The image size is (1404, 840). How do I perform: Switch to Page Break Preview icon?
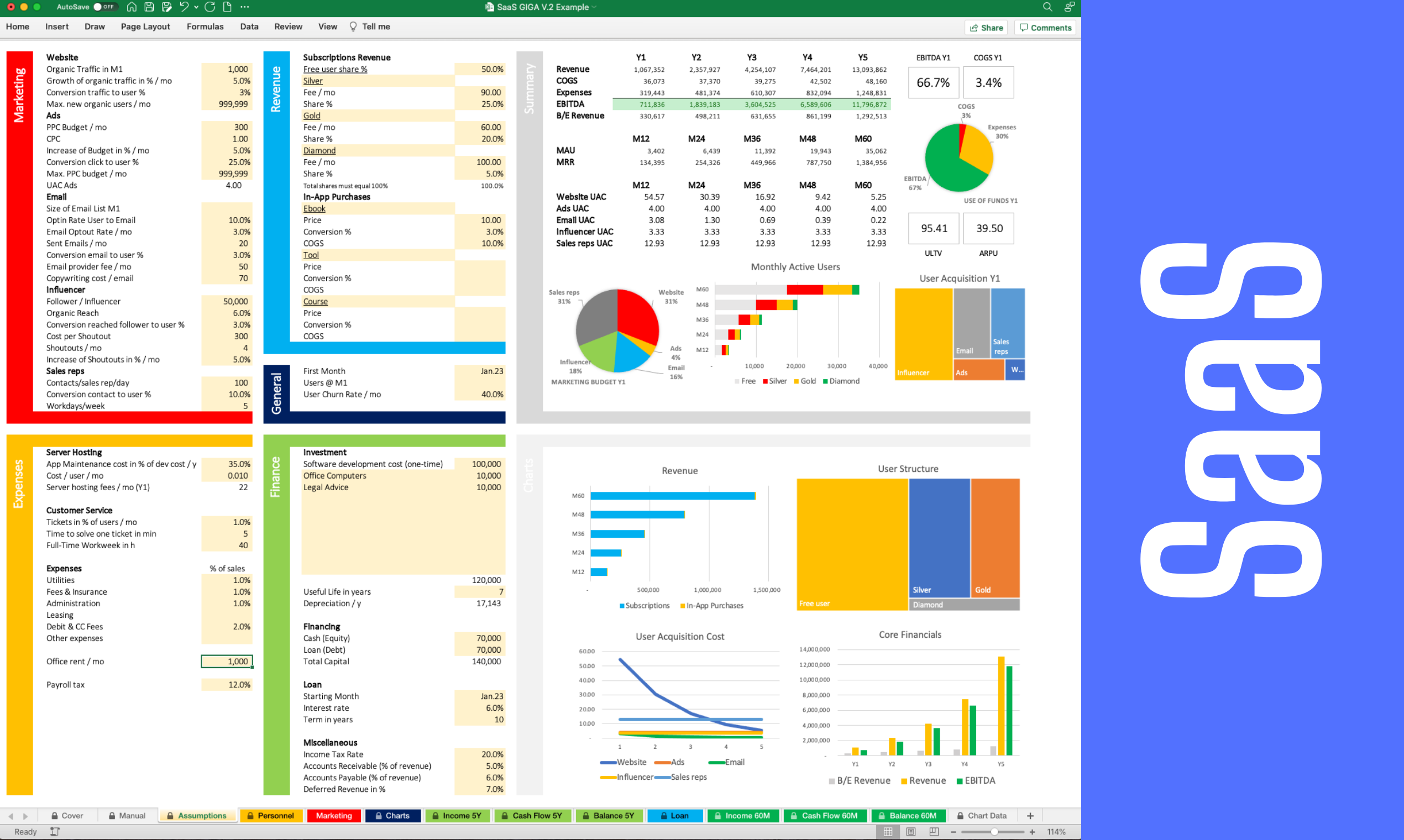click(934, 832)
